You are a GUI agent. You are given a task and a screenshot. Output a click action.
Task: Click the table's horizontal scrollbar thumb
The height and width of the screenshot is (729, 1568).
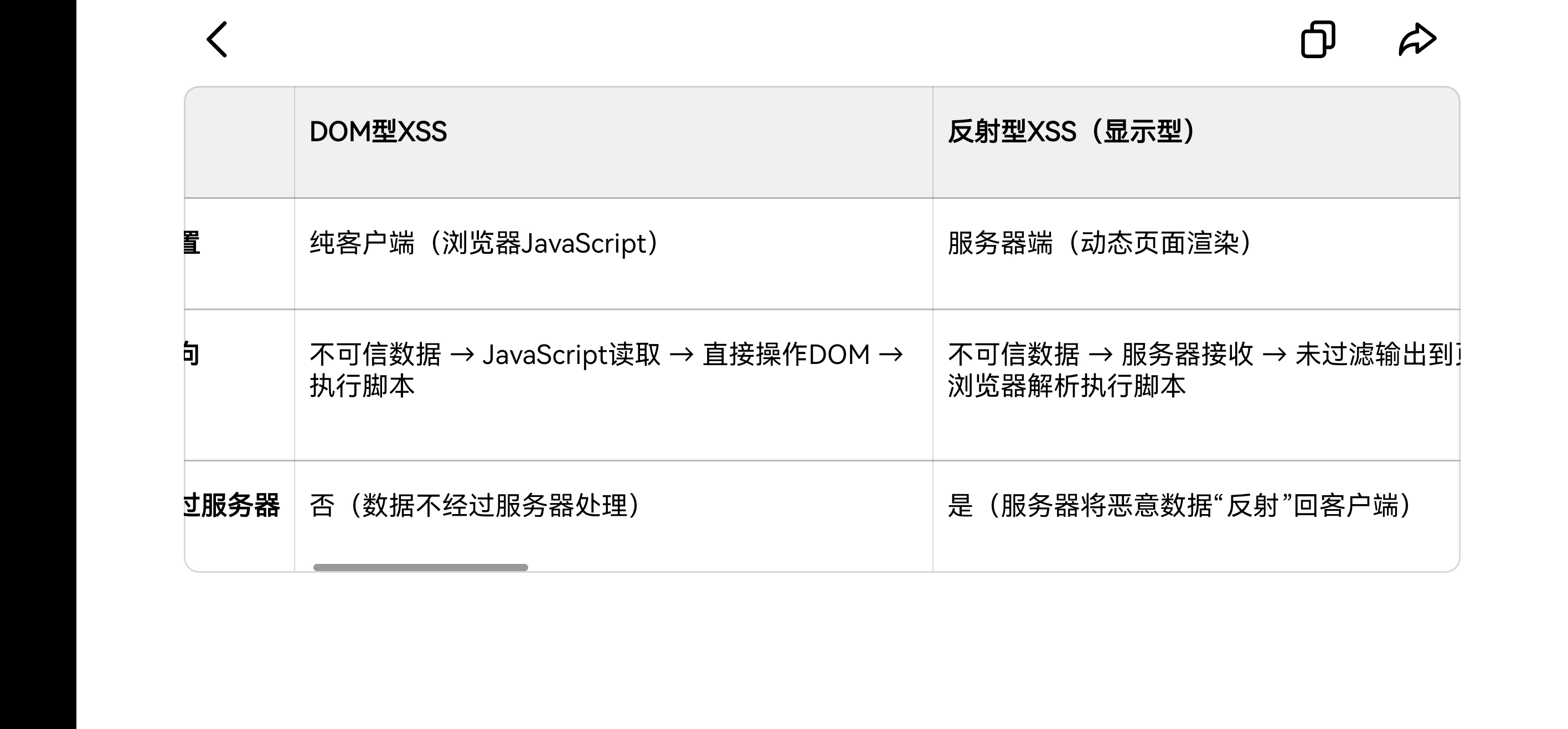tap(420, 567)
